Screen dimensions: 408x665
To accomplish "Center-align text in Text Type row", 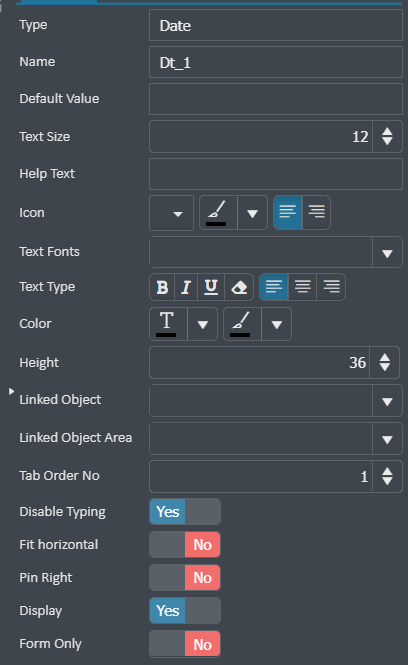I will coord(302,287).
